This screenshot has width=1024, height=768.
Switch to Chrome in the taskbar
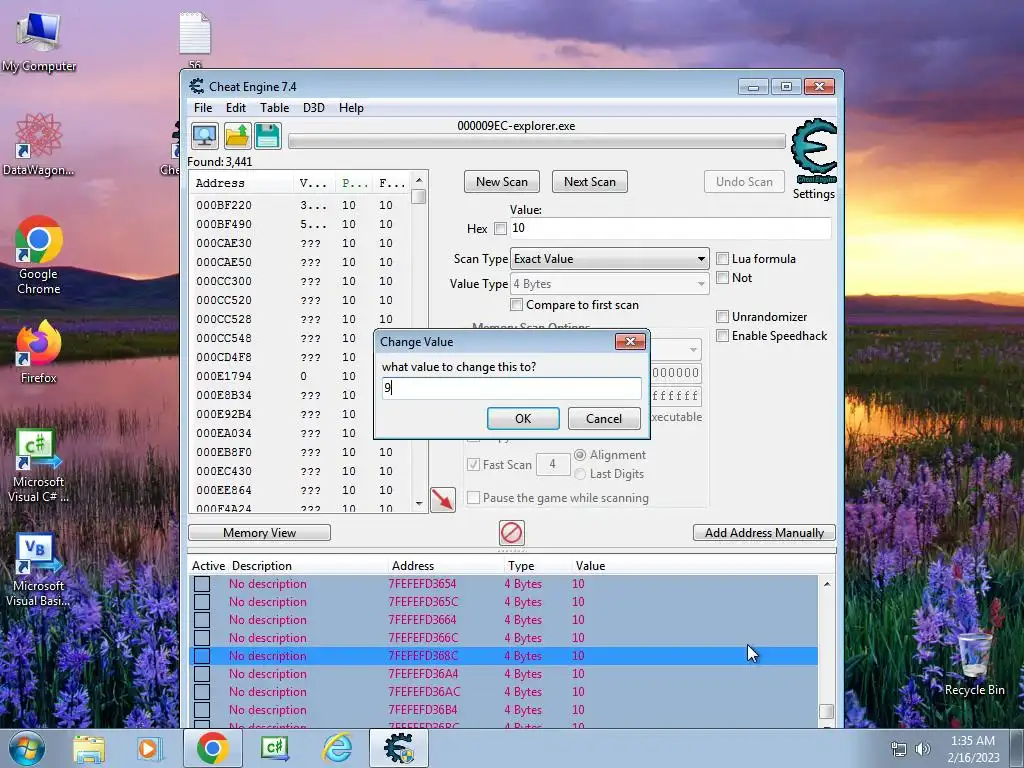pyautogui.click(x=212, y=748)
